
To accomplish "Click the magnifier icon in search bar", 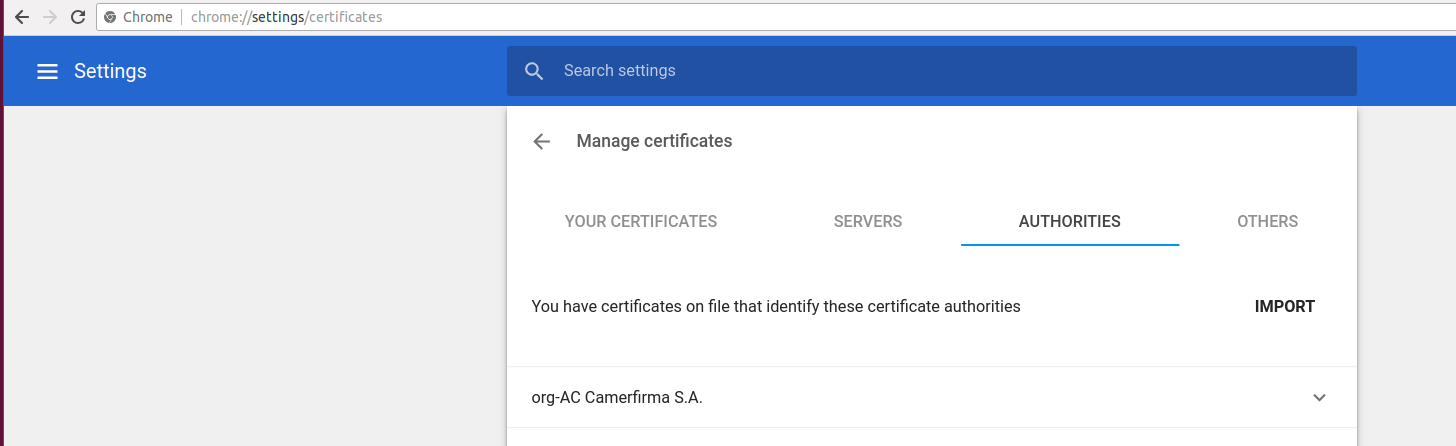I will 534,71.
